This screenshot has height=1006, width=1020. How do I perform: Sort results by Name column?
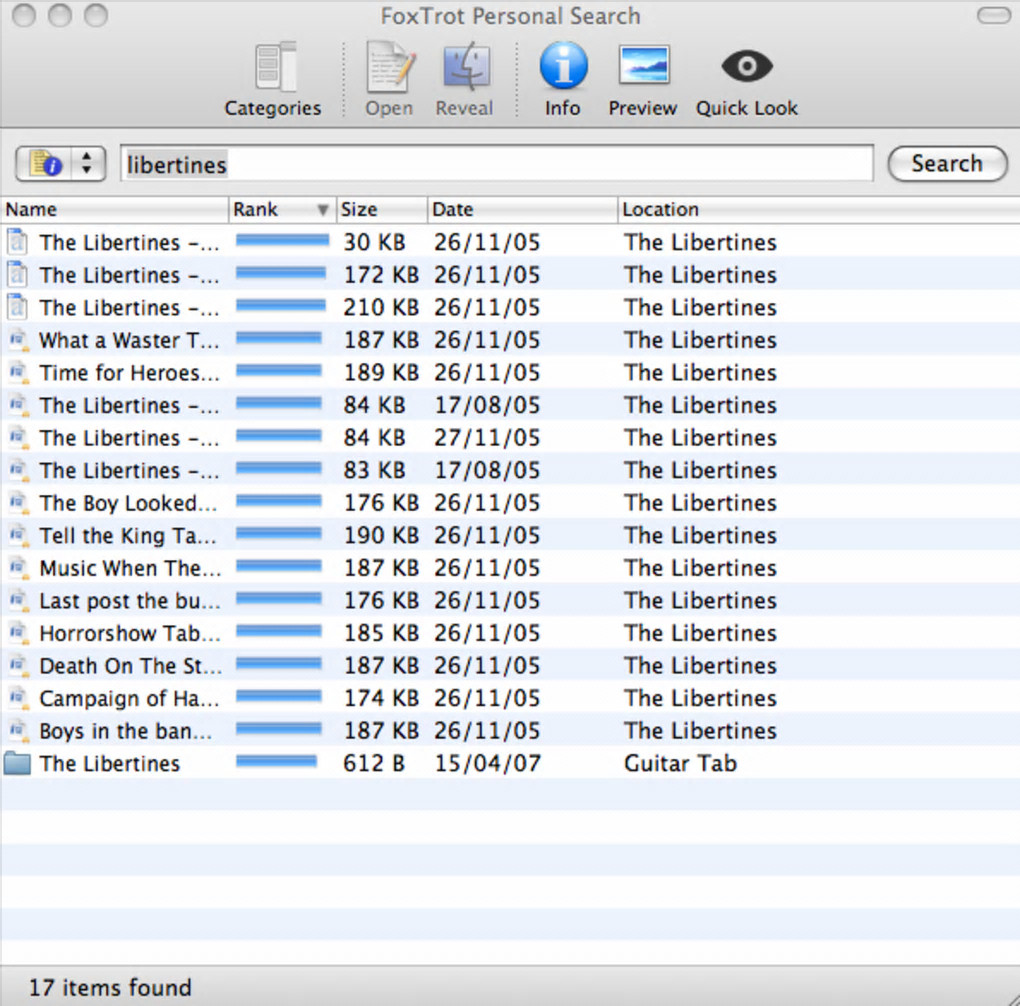pos(114,210)
